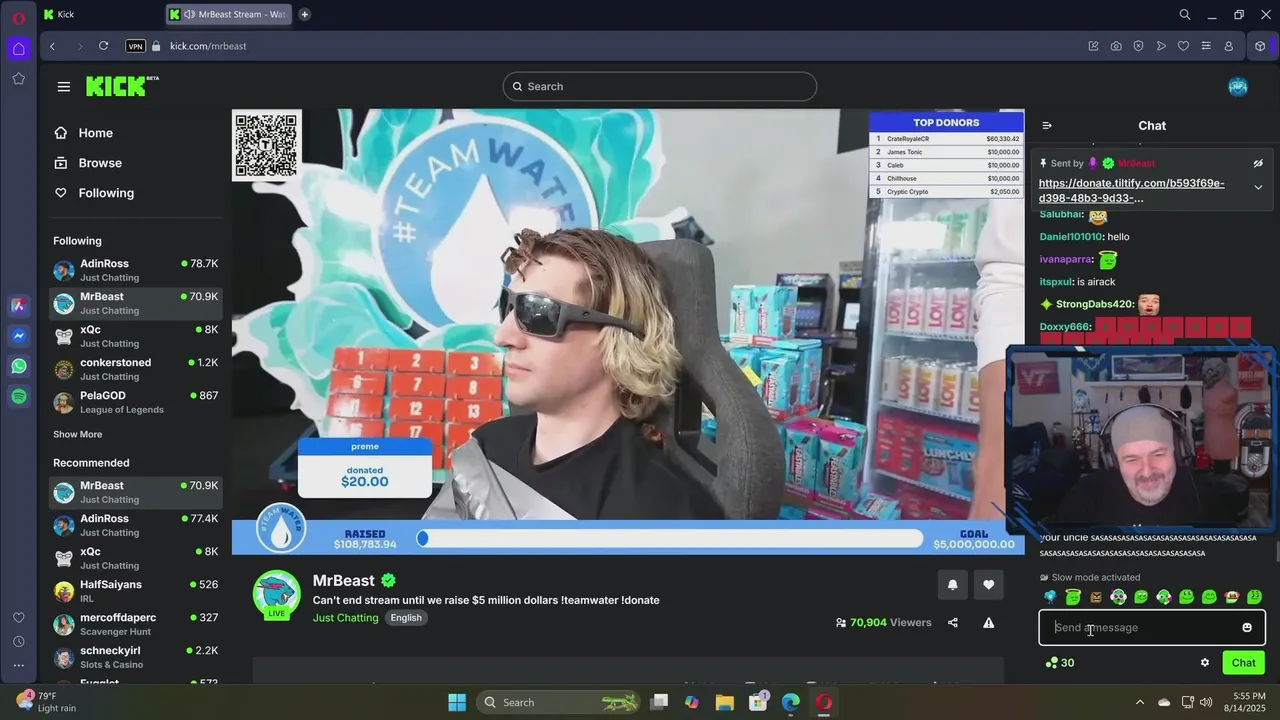Show hidden tray icons chevron
The width and height of the screenshot is (1280, 720).
(x=1139, y=702)
